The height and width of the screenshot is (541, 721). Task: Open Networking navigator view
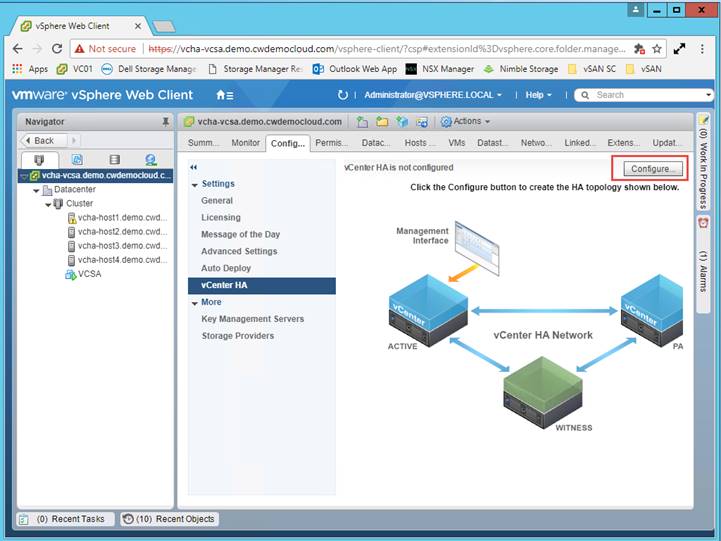point(151,159)
